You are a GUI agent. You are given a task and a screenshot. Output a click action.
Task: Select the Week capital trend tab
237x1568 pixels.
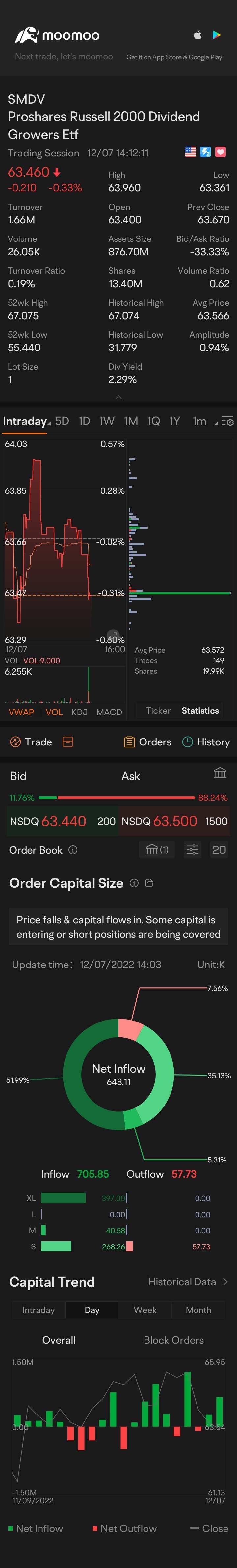point(145,1310)
